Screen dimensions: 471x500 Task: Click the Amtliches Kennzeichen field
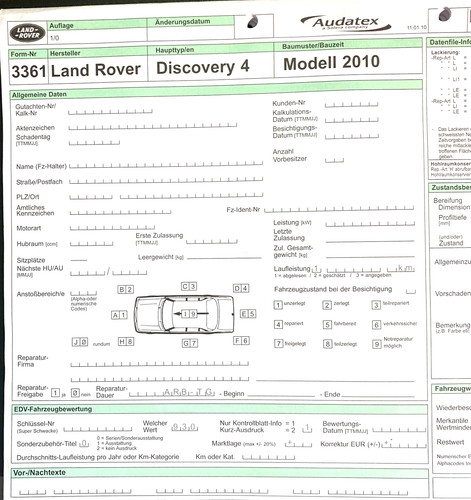(120, 212)
